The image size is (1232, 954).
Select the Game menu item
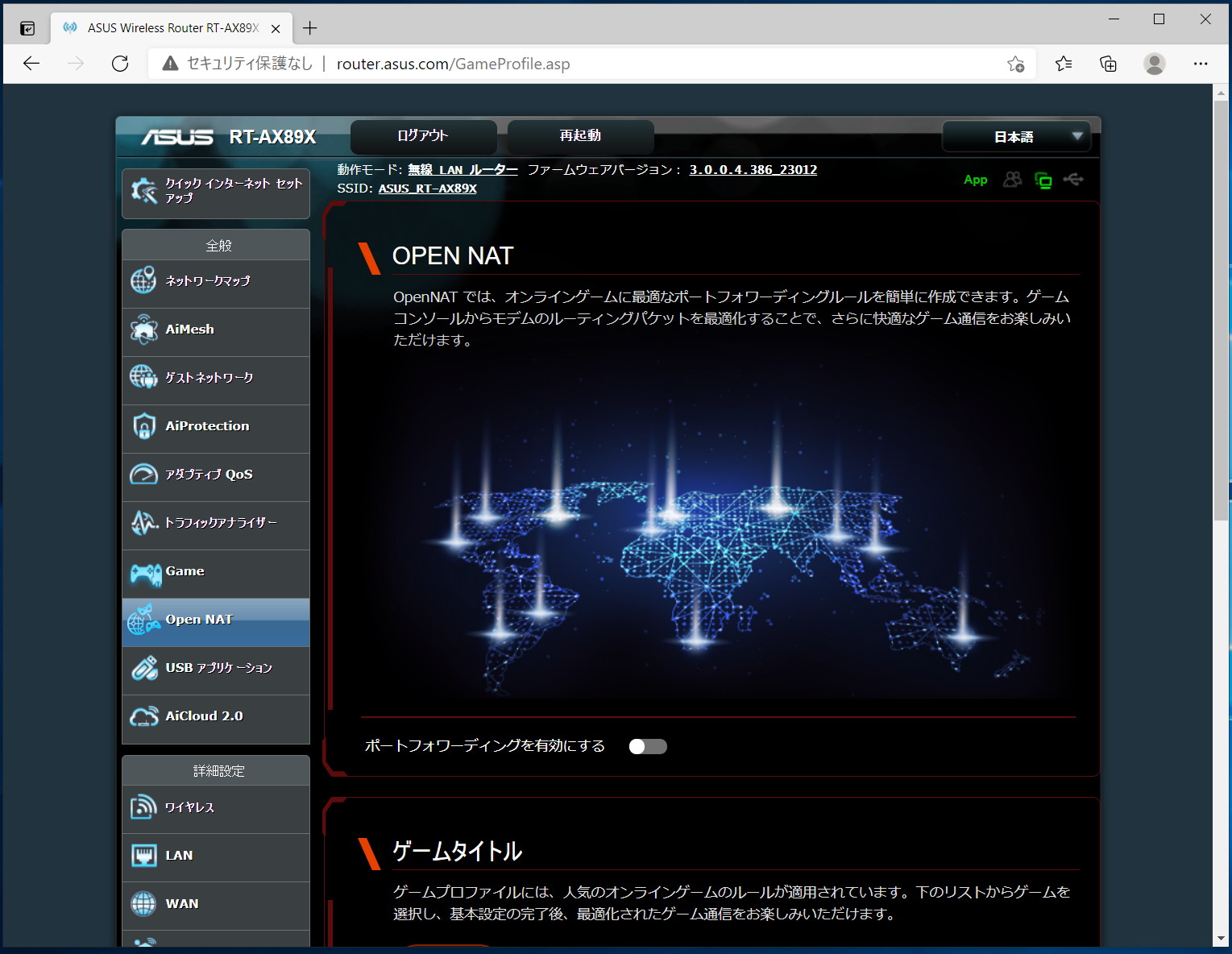(x=216, y=574)
